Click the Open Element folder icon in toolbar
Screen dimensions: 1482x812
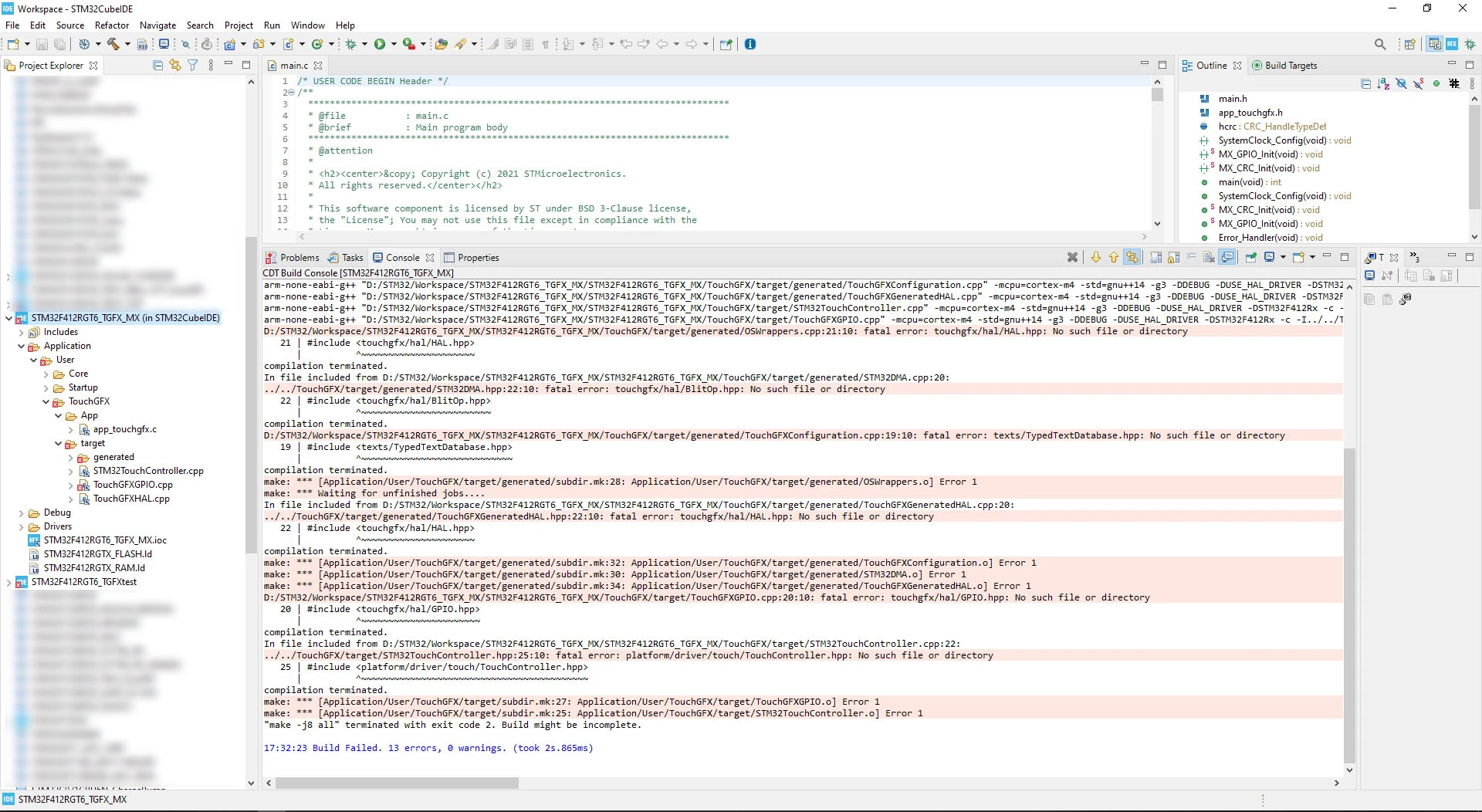click(441, 44)
